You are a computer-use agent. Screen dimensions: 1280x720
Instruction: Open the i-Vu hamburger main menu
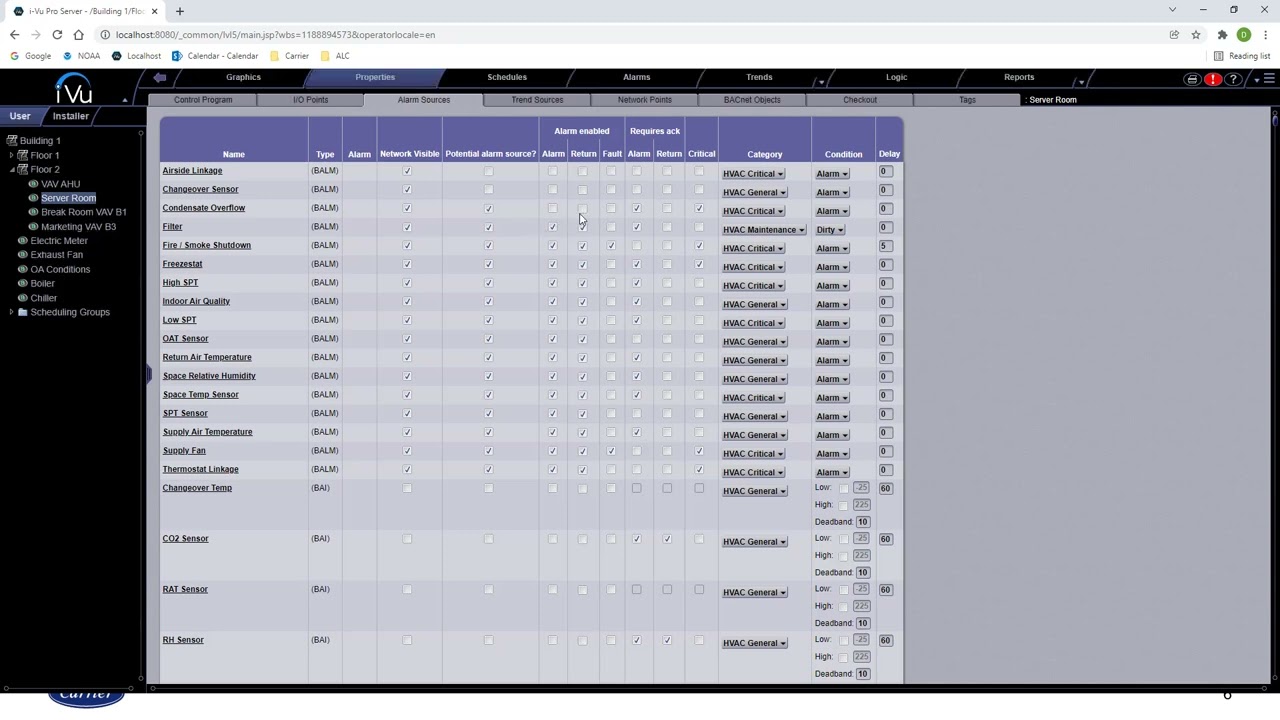(x=1268, y=79)
